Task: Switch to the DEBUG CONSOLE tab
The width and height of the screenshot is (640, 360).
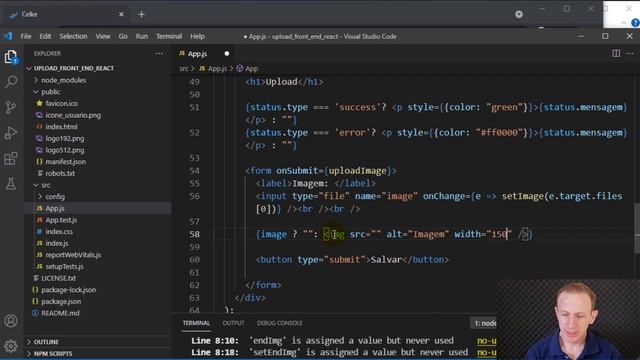Action: [x=280, y=323]
